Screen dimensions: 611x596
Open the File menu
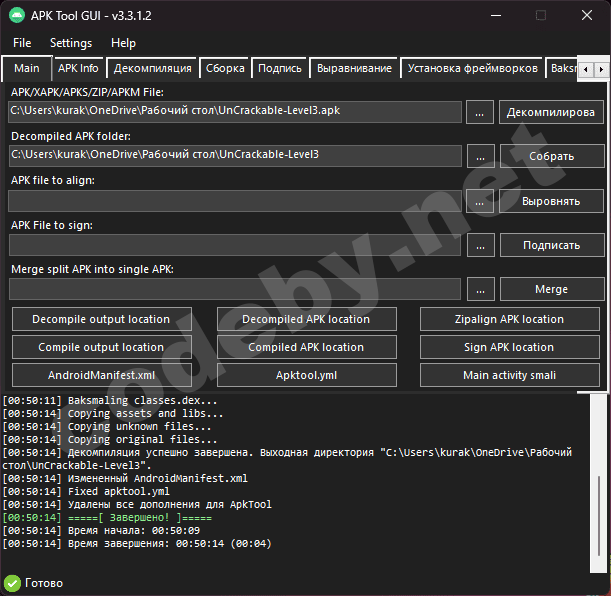(x=22, y=43)
